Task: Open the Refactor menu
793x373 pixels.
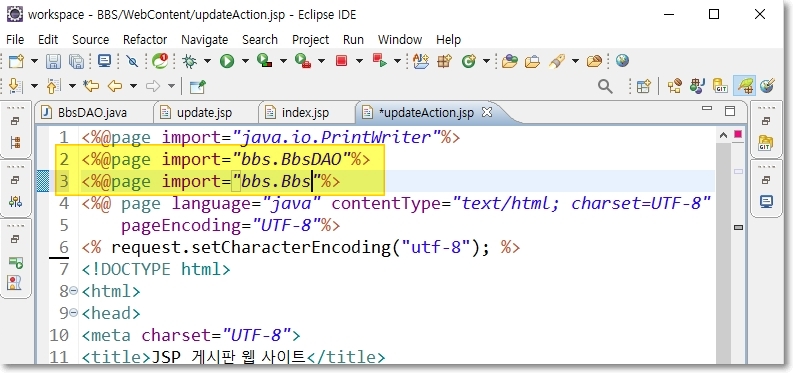Action: pyautogui.click(x=145, y=39)
